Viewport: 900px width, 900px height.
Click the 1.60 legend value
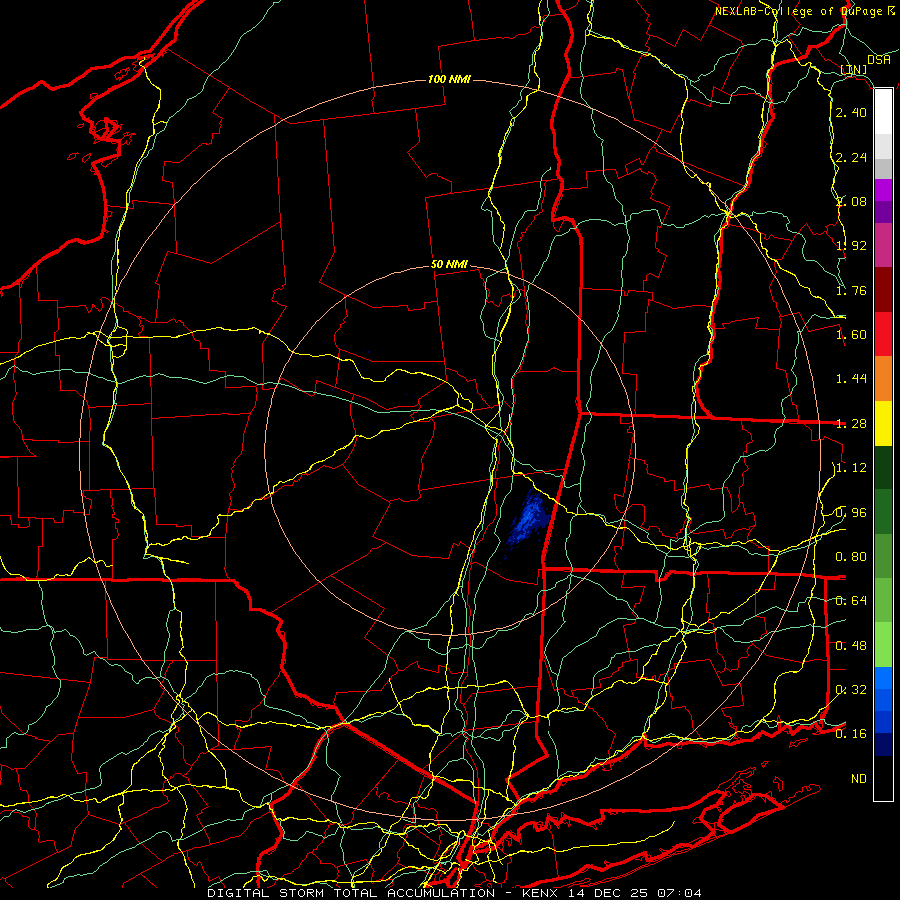851,335
